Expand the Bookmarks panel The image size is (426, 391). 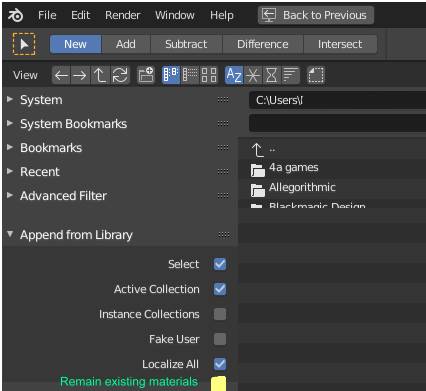[10, 147]
